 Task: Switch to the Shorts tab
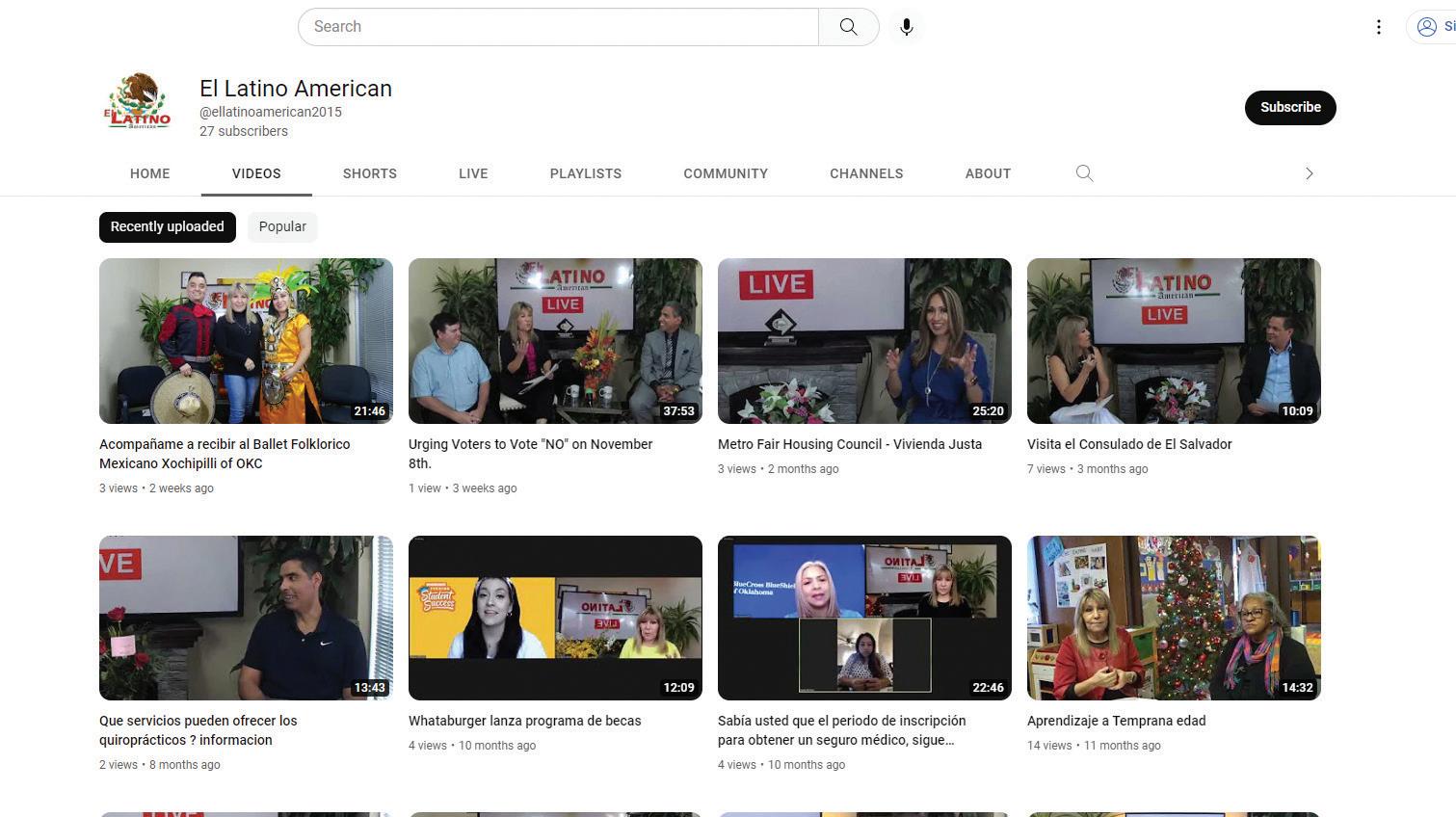tap(370, 173)
